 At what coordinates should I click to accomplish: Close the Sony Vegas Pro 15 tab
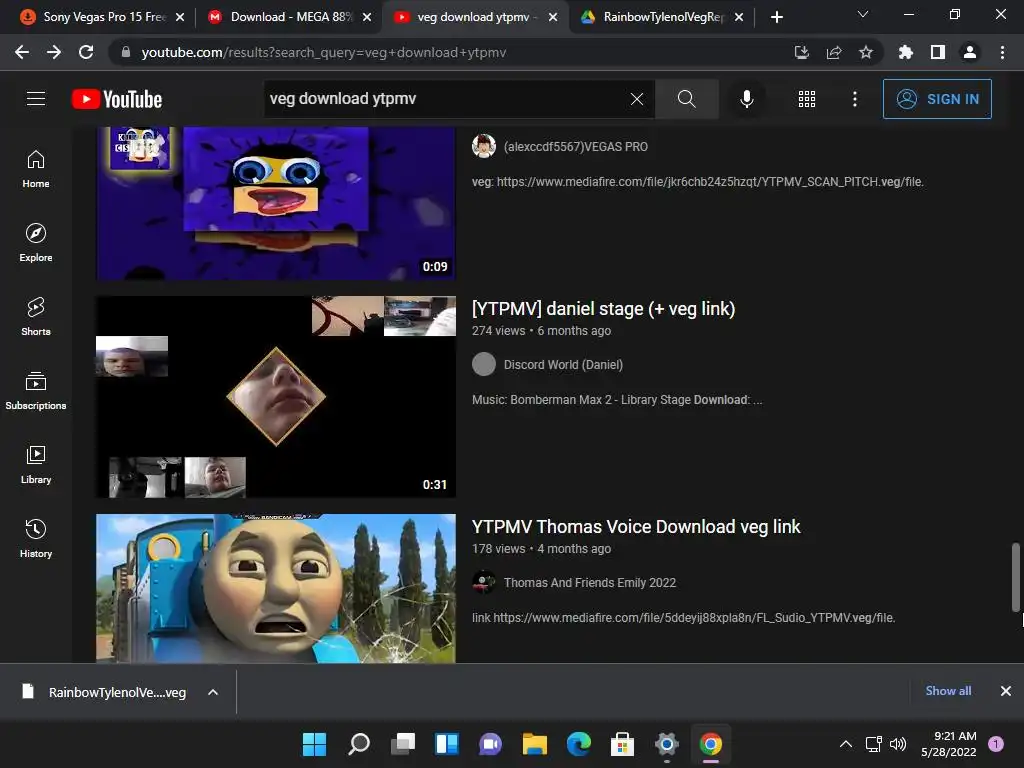click(x=180, y=17)
